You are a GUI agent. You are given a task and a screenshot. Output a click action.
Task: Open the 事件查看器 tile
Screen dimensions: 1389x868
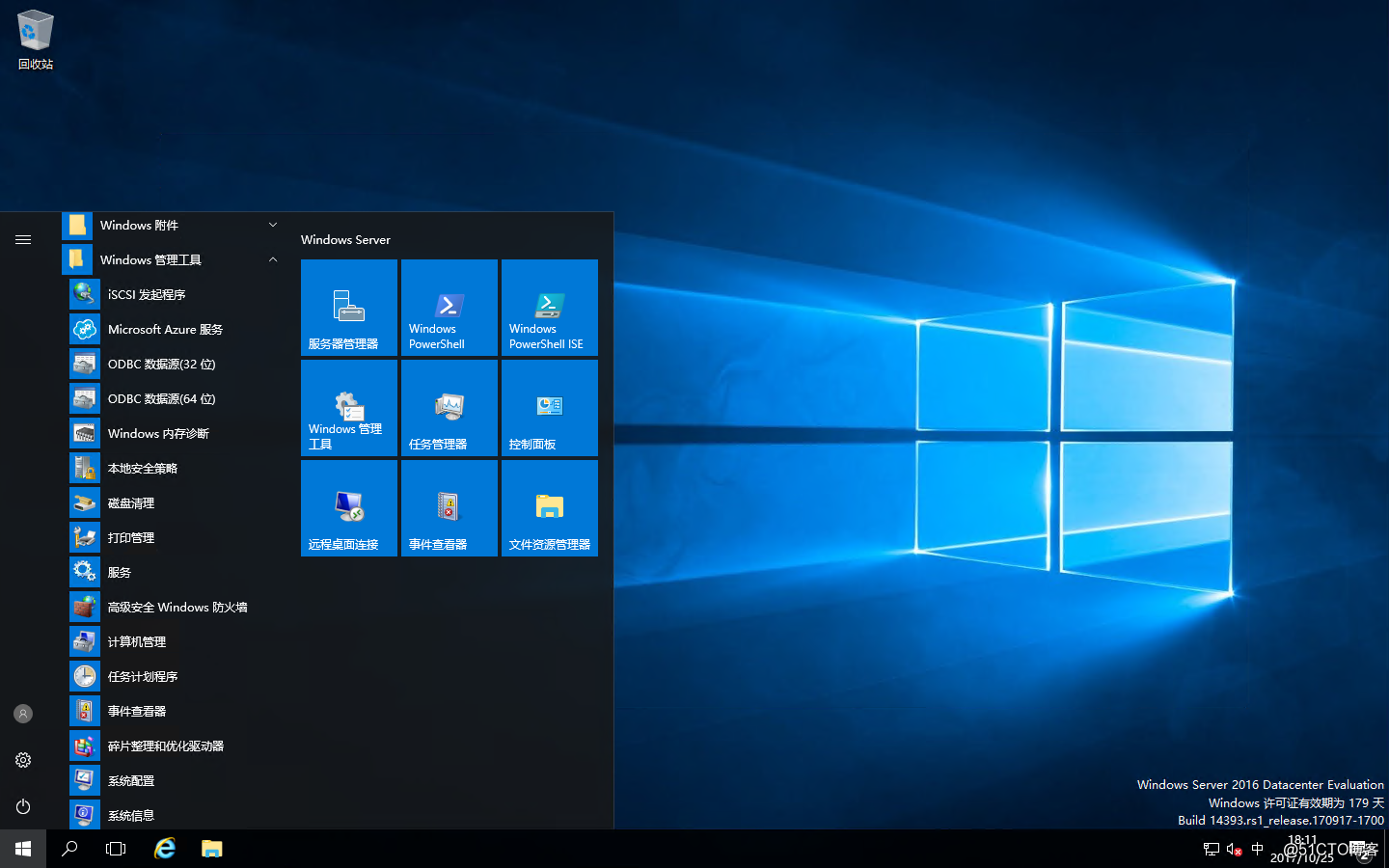[449, 508]
